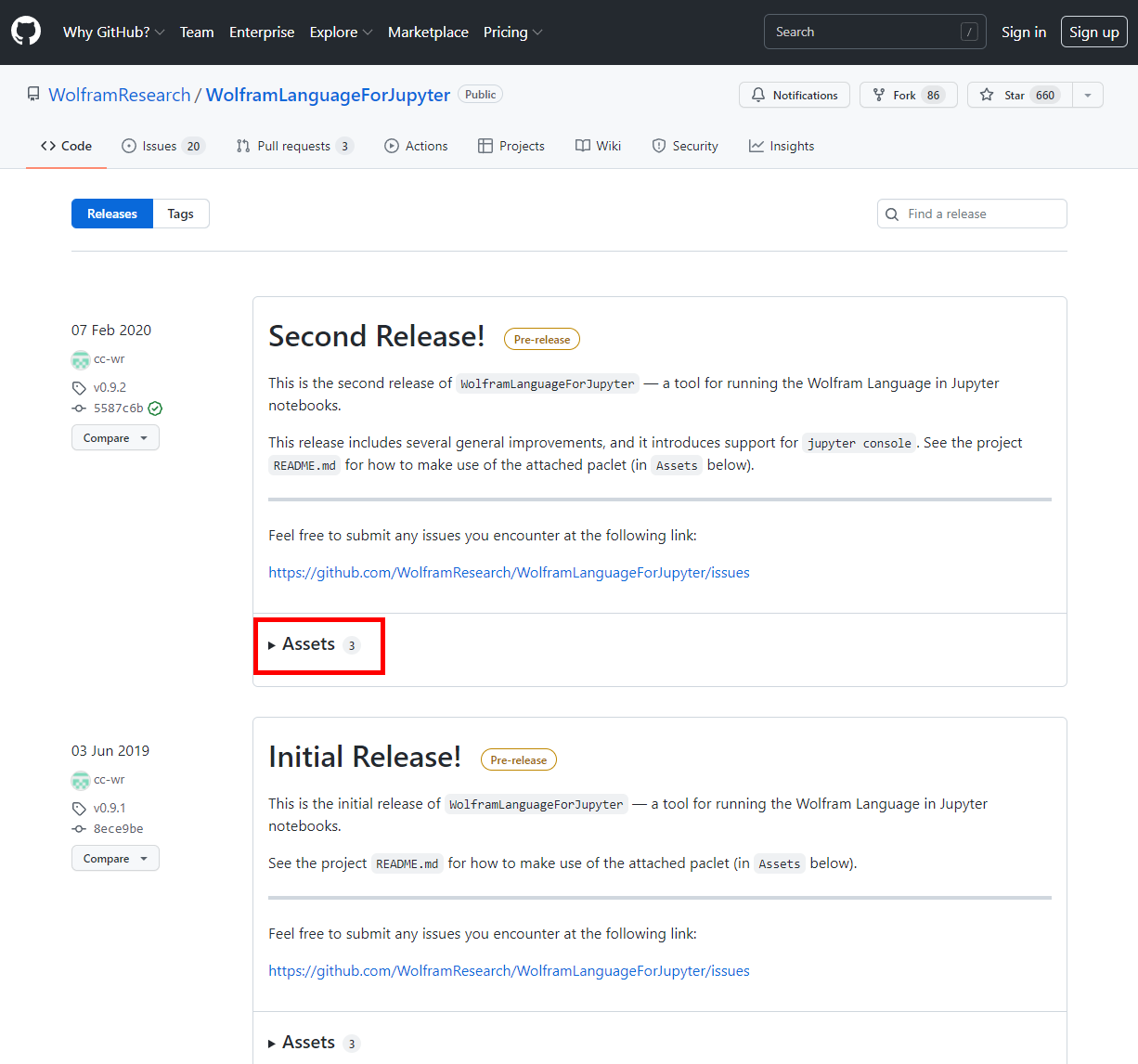Click the green verified check next to 5587c6b

[155, 409]
